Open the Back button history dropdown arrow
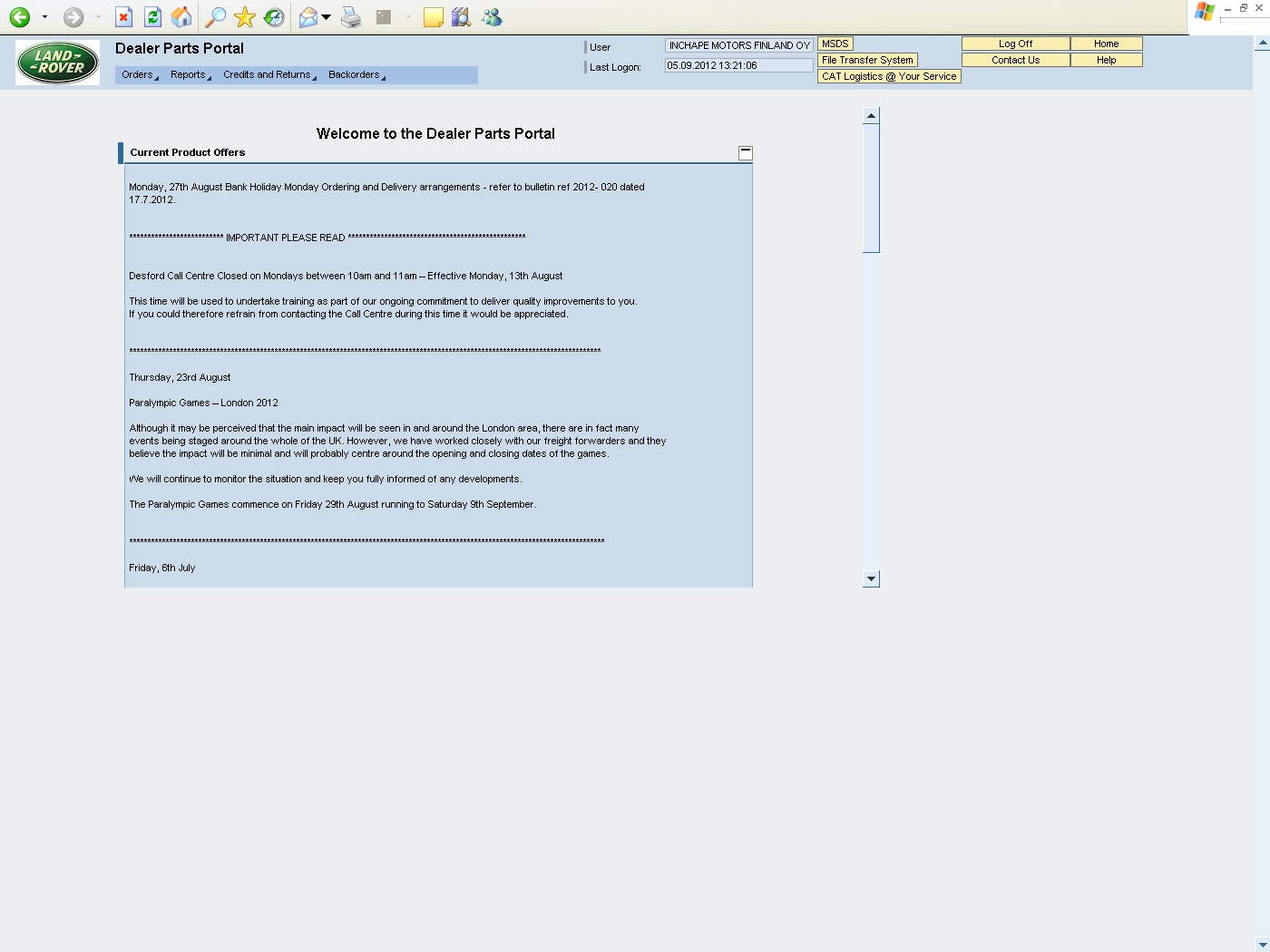Image resolution: width=1270 pixels, height=952 pixels. pos(44,17)
